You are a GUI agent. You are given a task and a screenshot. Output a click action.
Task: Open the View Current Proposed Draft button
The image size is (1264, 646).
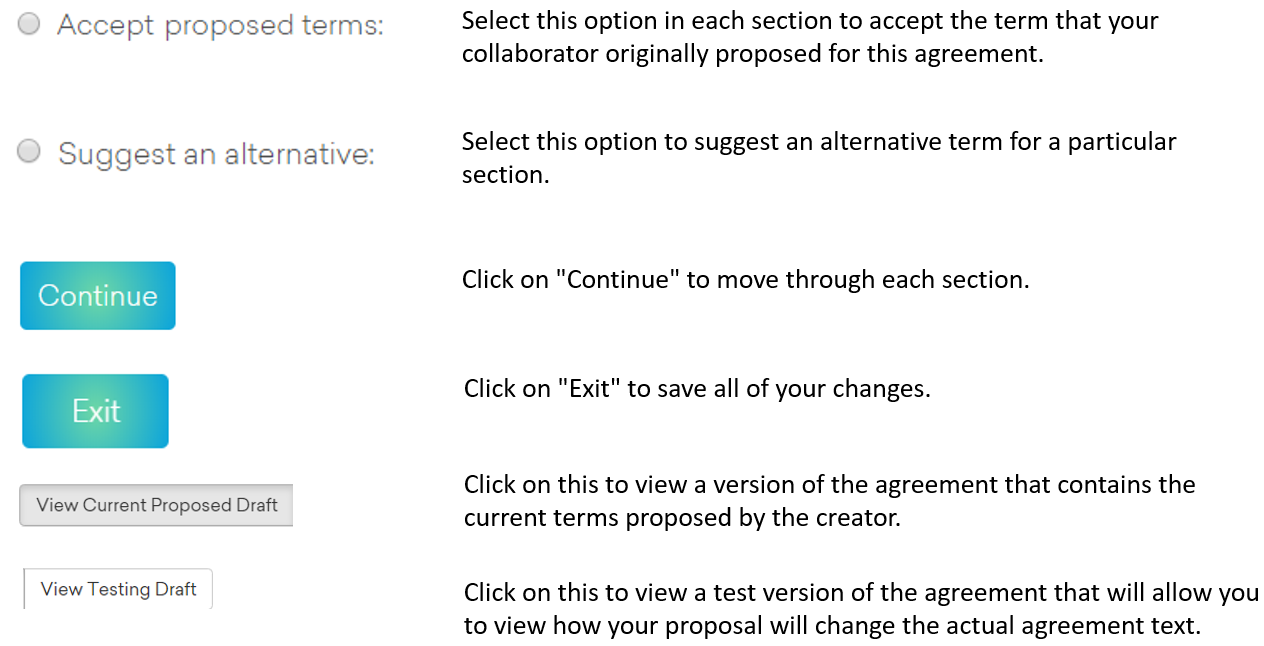click(x=157, y=505)
